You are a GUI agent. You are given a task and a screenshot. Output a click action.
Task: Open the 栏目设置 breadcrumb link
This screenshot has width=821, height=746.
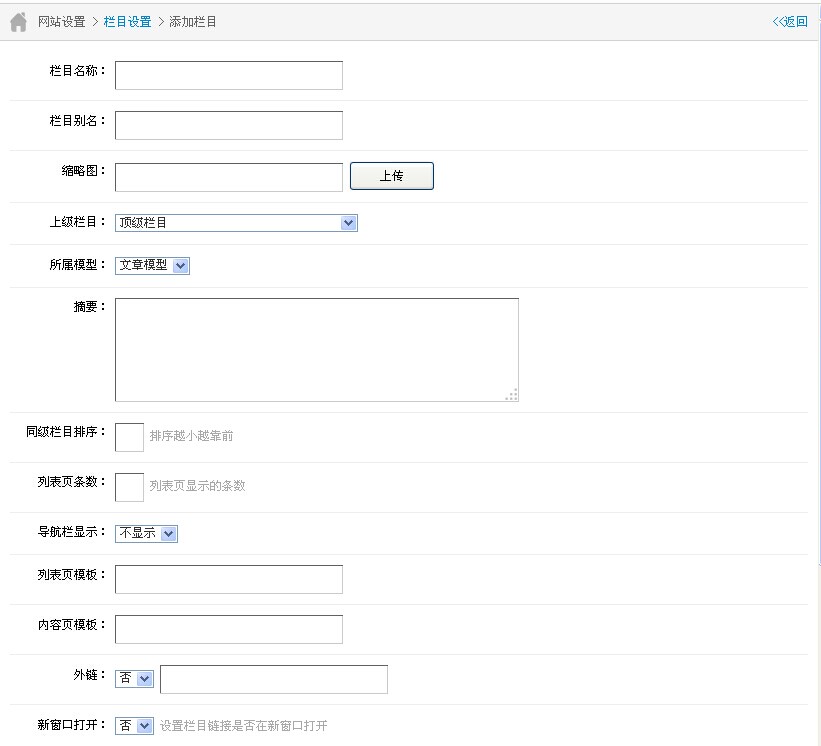127,21
